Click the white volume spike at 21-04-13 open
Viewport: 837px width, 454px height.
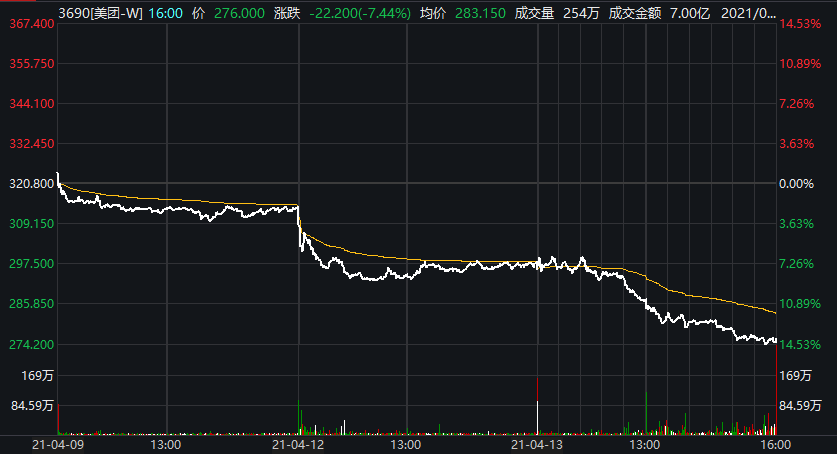(x=537, y=417)
